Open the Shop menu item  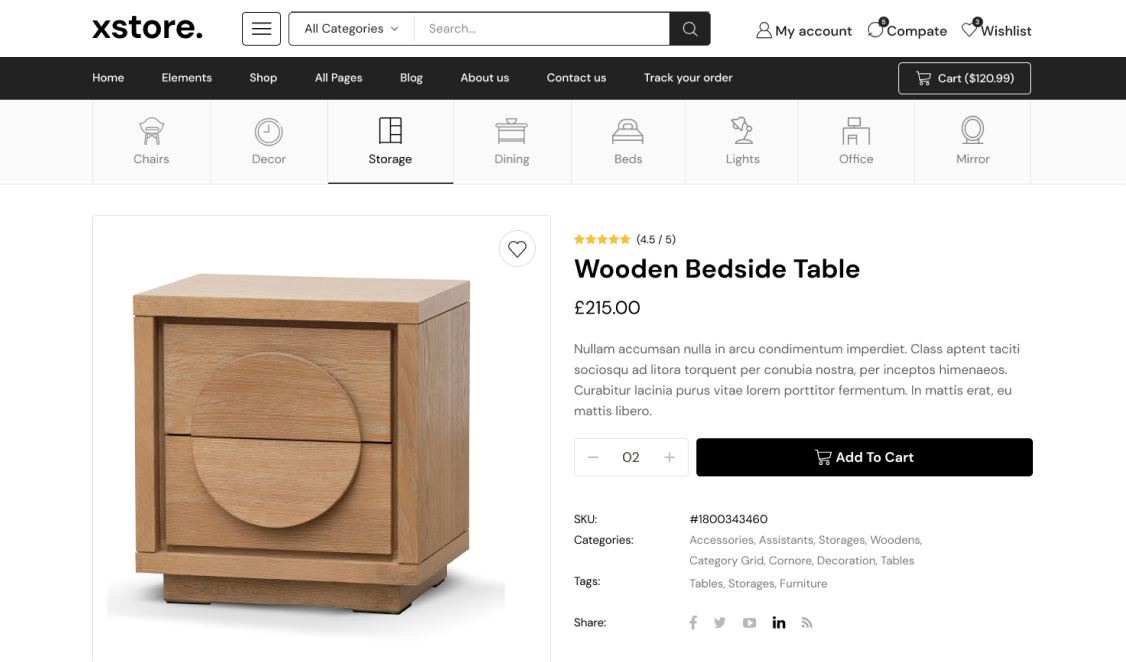[263, 78]
